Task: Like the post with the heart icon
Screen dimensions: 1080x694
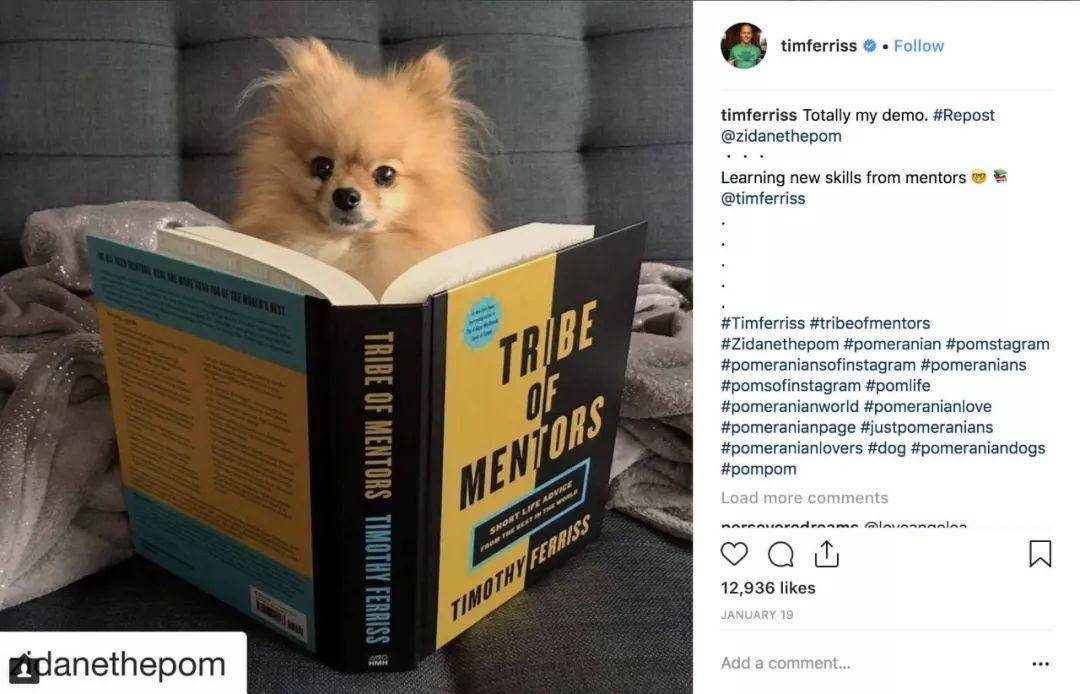Action: pos(734,554)
